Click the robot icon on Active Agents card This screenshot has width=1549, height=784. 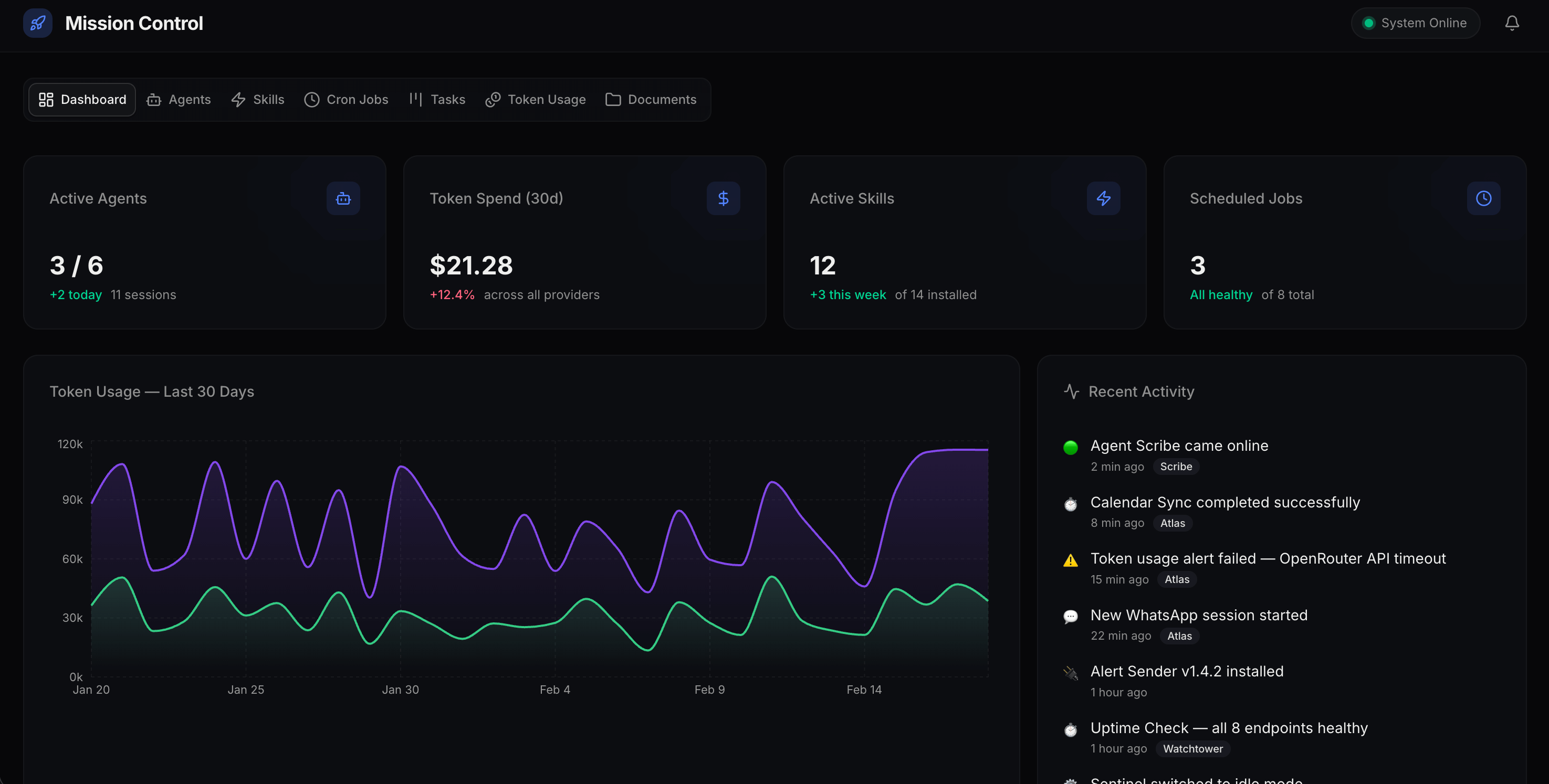(x=343, y=198)
